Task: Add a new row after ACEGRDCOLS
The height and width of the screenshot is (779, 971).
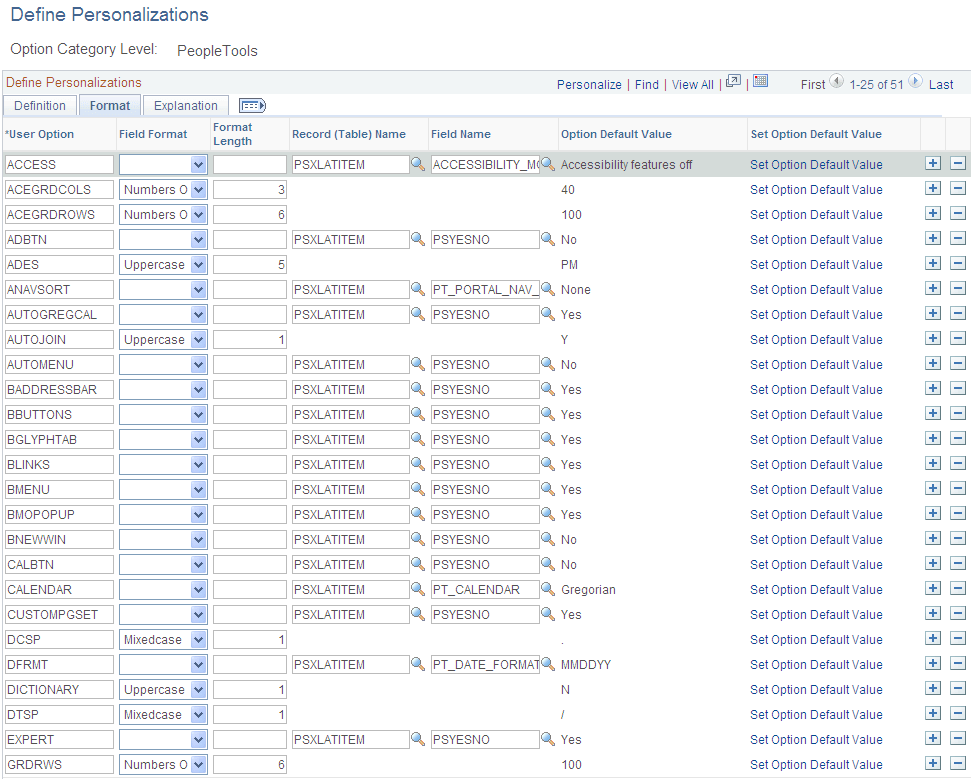Action: pyautogui.click(x=933, y=189)
